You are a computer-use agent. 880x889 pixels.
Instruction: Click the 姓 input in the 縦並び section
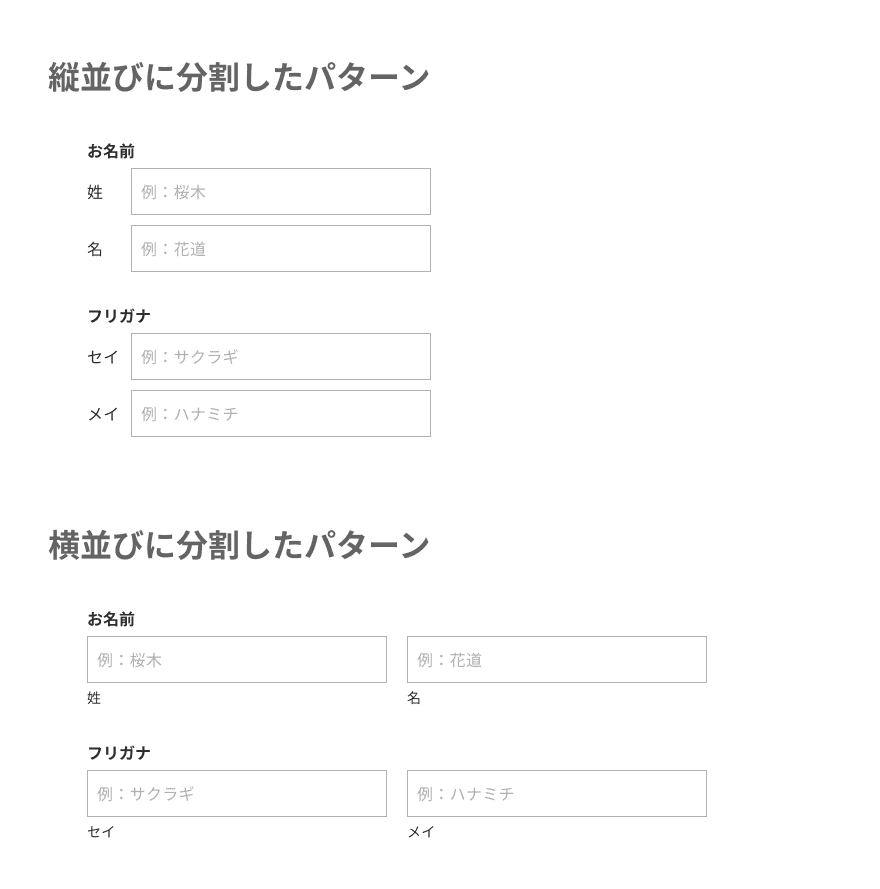click(281, 192)
